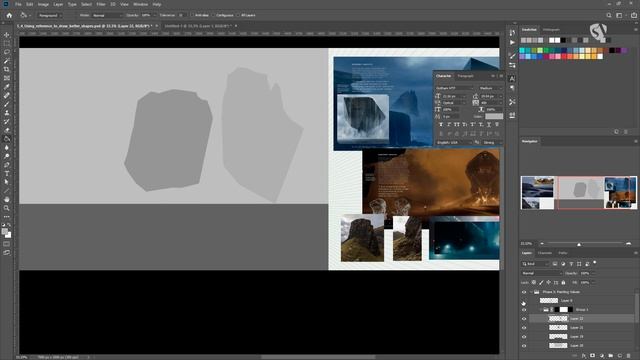Click the Navigator preview thumbnail
The height and width of the screenshot is (360, 640).
(579, 193)
